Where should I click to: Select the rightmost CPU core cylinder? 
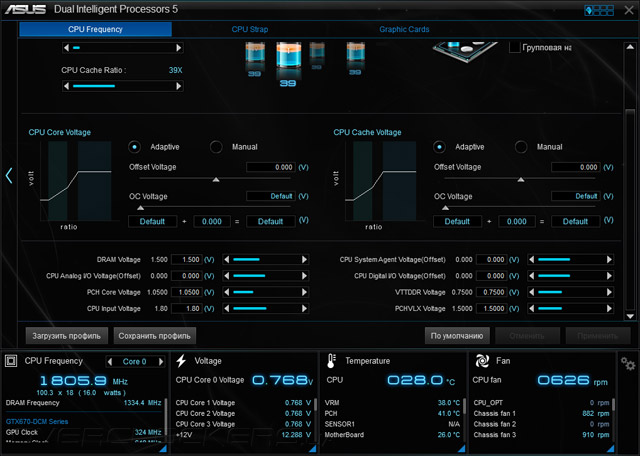[x=356, y=52]
